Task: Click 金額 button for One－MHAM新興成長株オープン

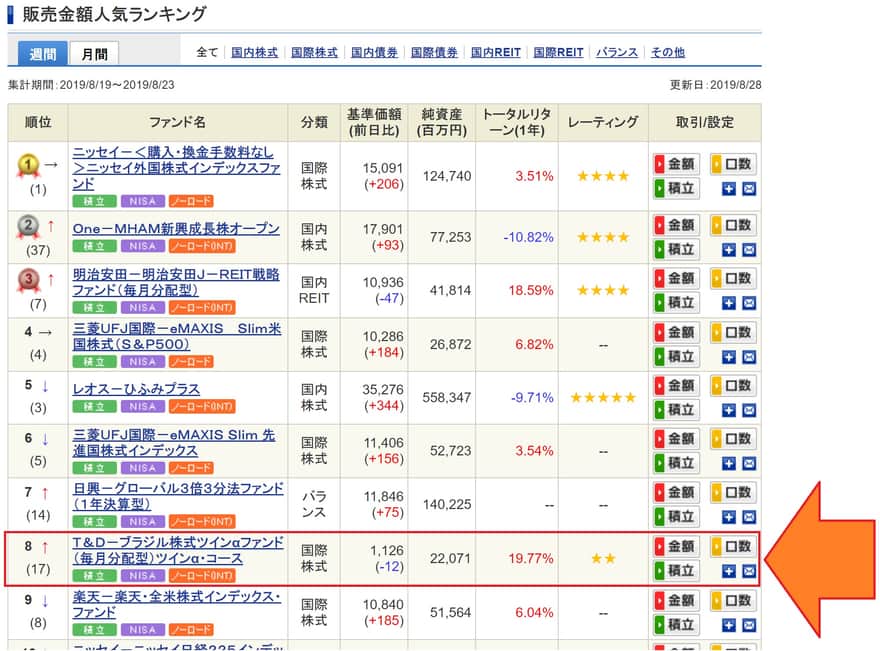Action: click(676, 225)
